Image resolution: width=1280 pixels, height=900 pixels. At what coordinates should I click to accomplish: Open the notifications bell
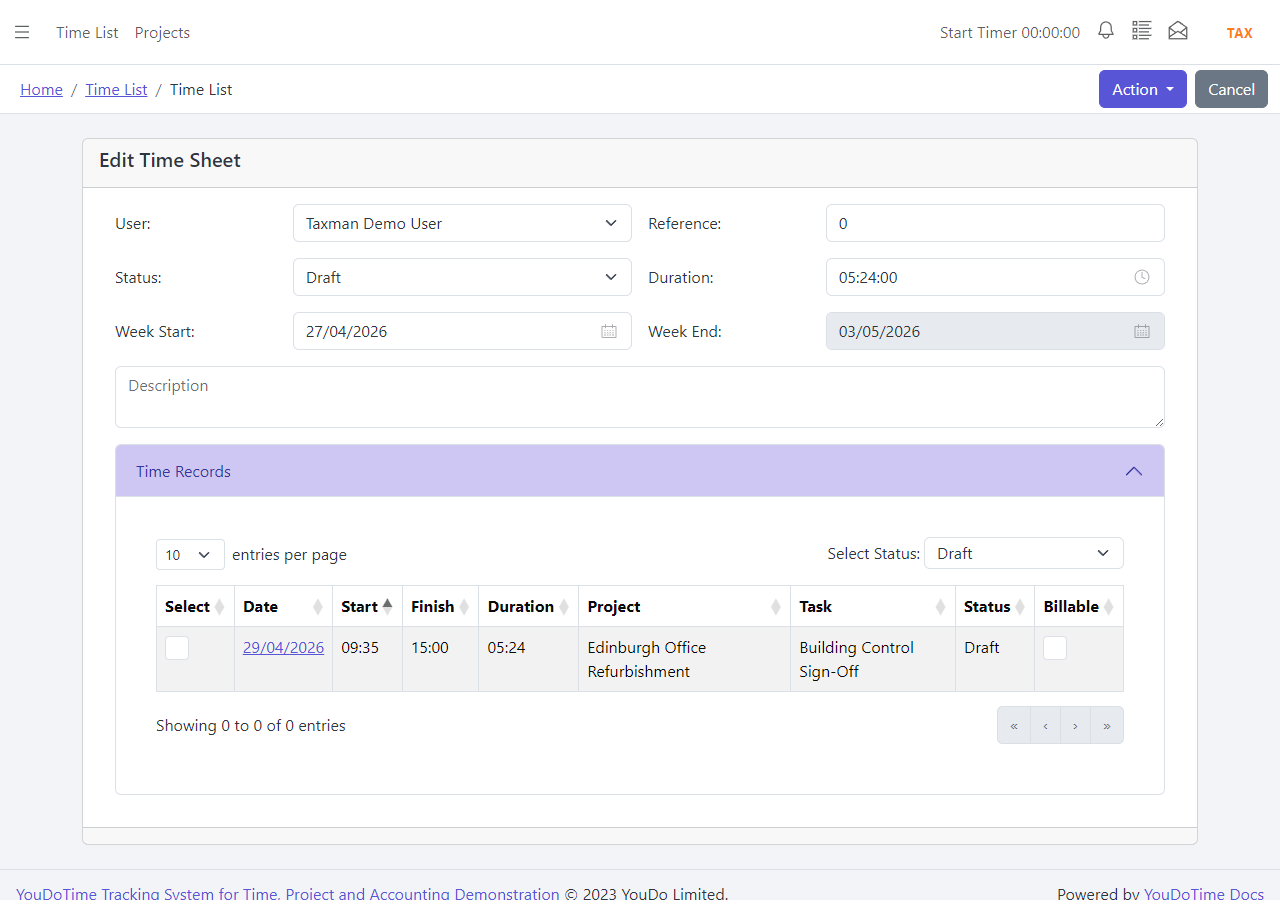click(x=1106, y=31)
